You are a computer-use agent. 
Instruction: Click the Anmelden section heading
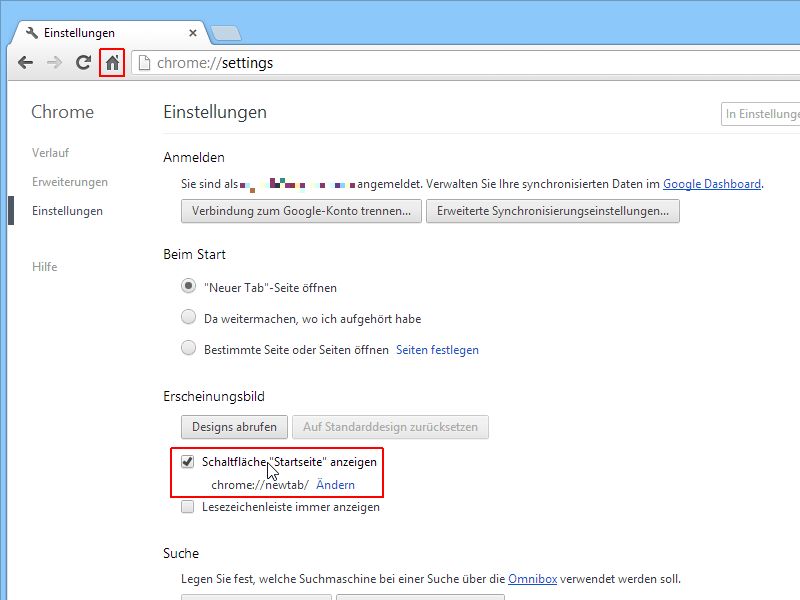tap(194, 158)
